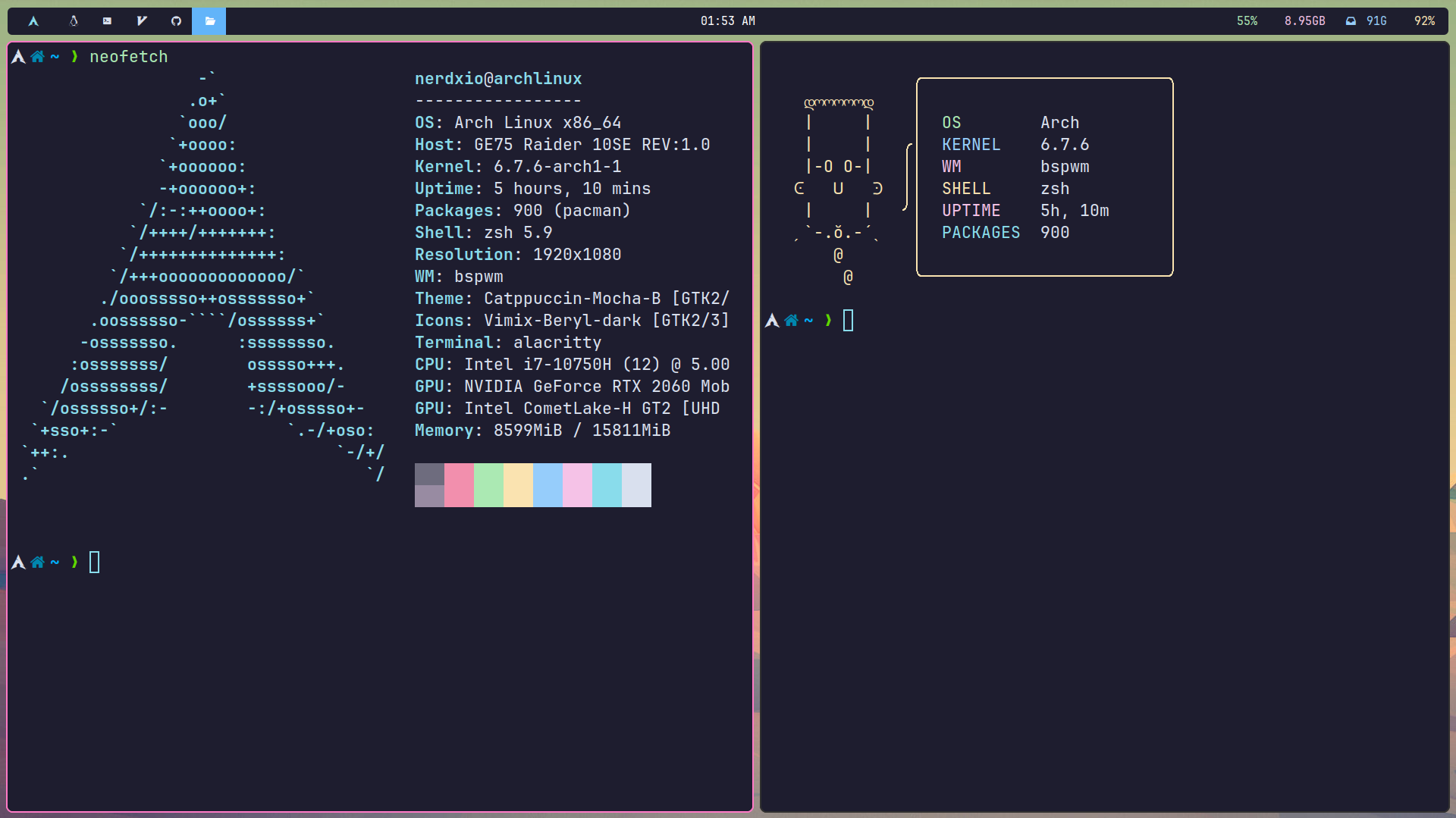Click the green color block in neofetch palette

point(488,485)
